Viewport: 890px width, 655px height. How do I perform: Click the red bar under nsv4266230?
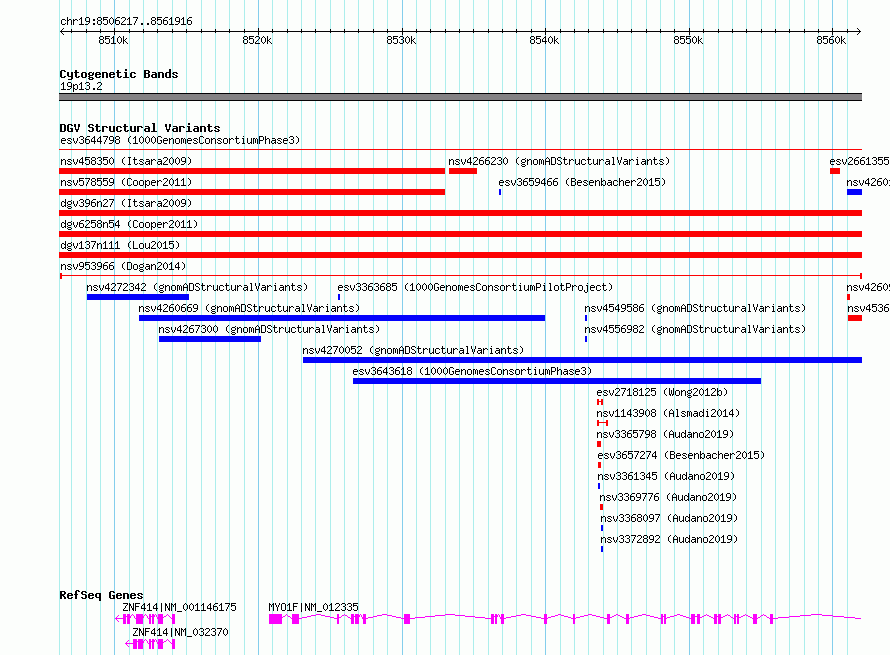click(463, 171)
